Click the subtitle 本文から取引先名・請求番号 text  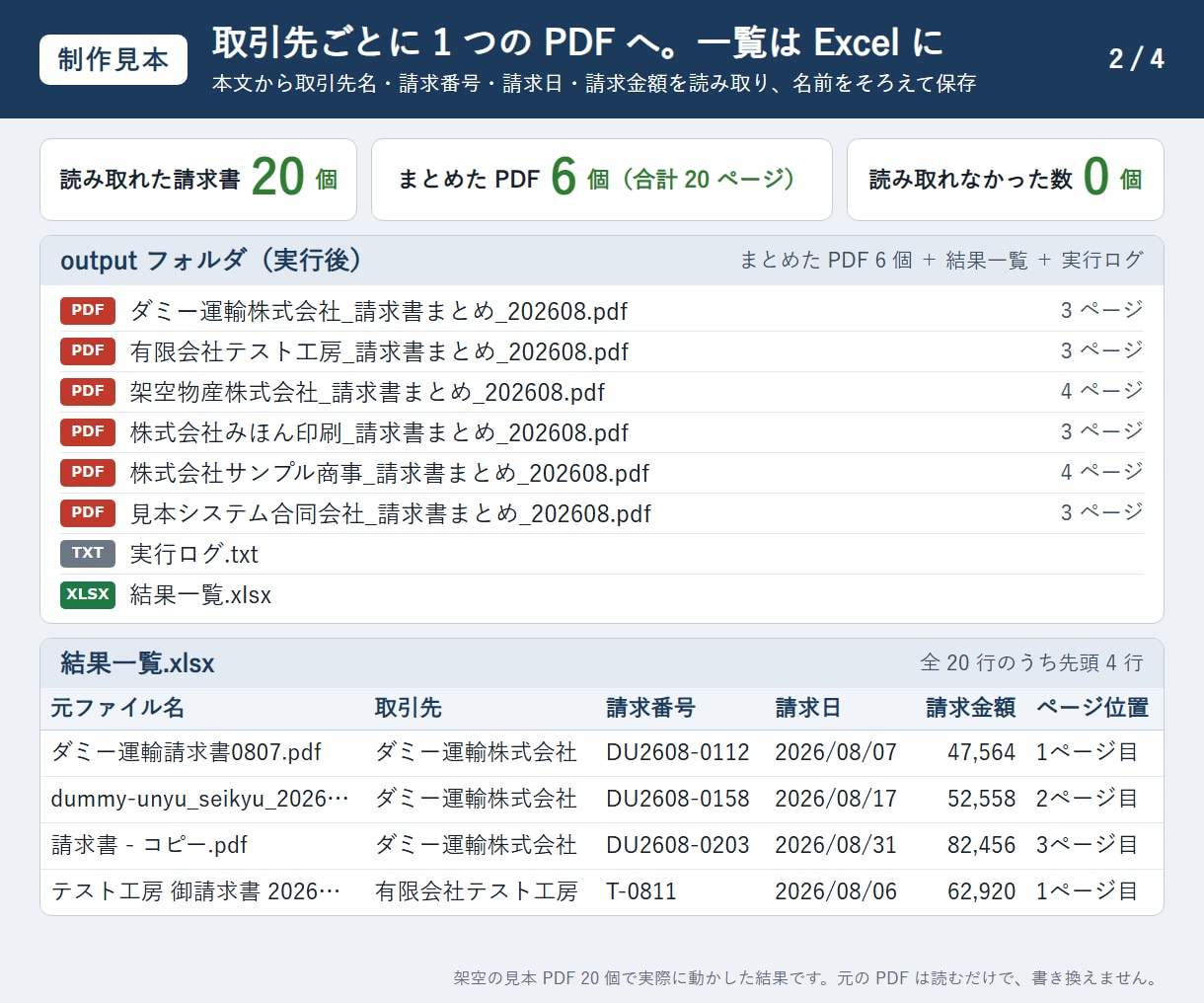594,84
